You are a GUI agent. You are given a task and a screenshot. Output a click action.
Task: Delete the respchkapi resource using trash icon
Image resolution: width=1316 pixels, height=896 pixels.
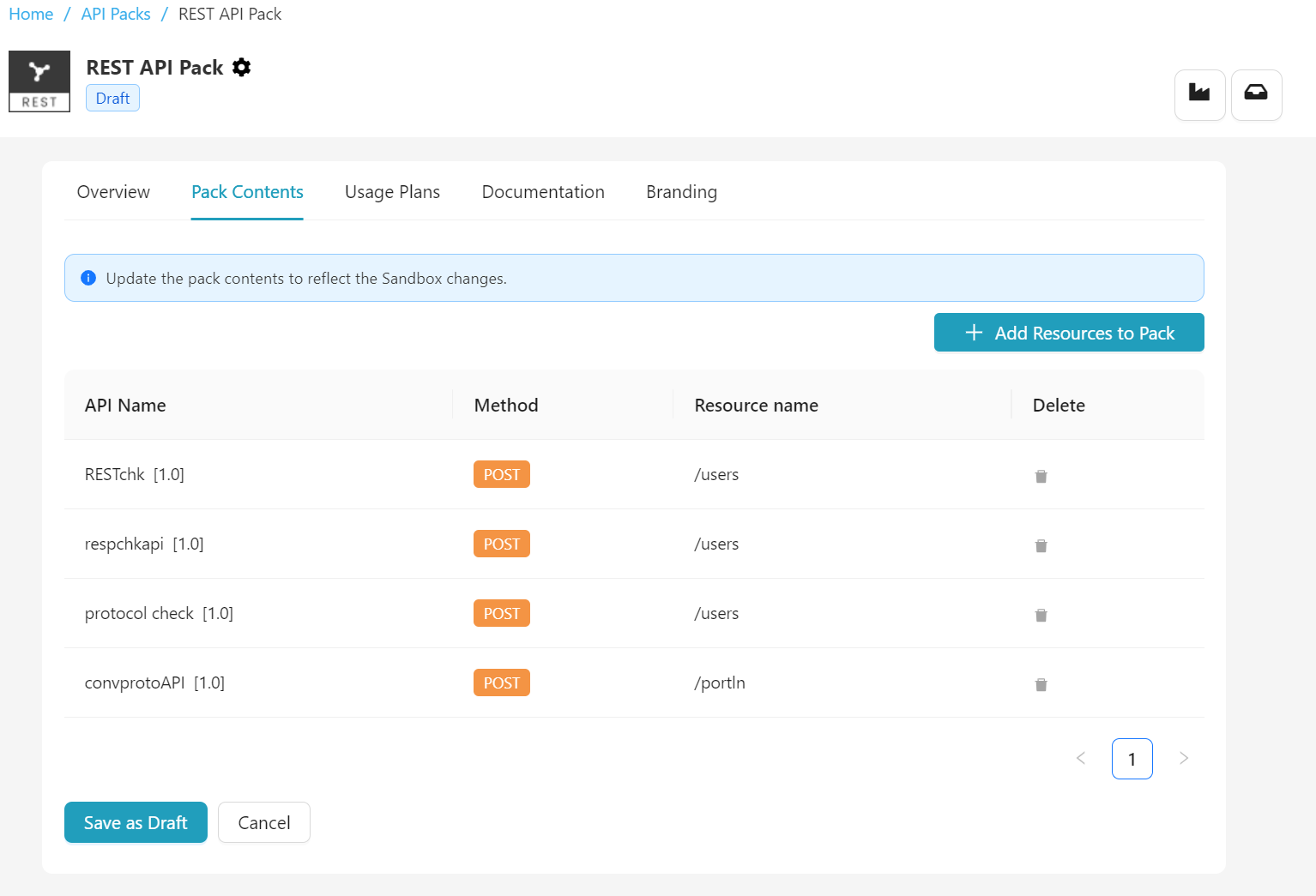[1041, 545]
